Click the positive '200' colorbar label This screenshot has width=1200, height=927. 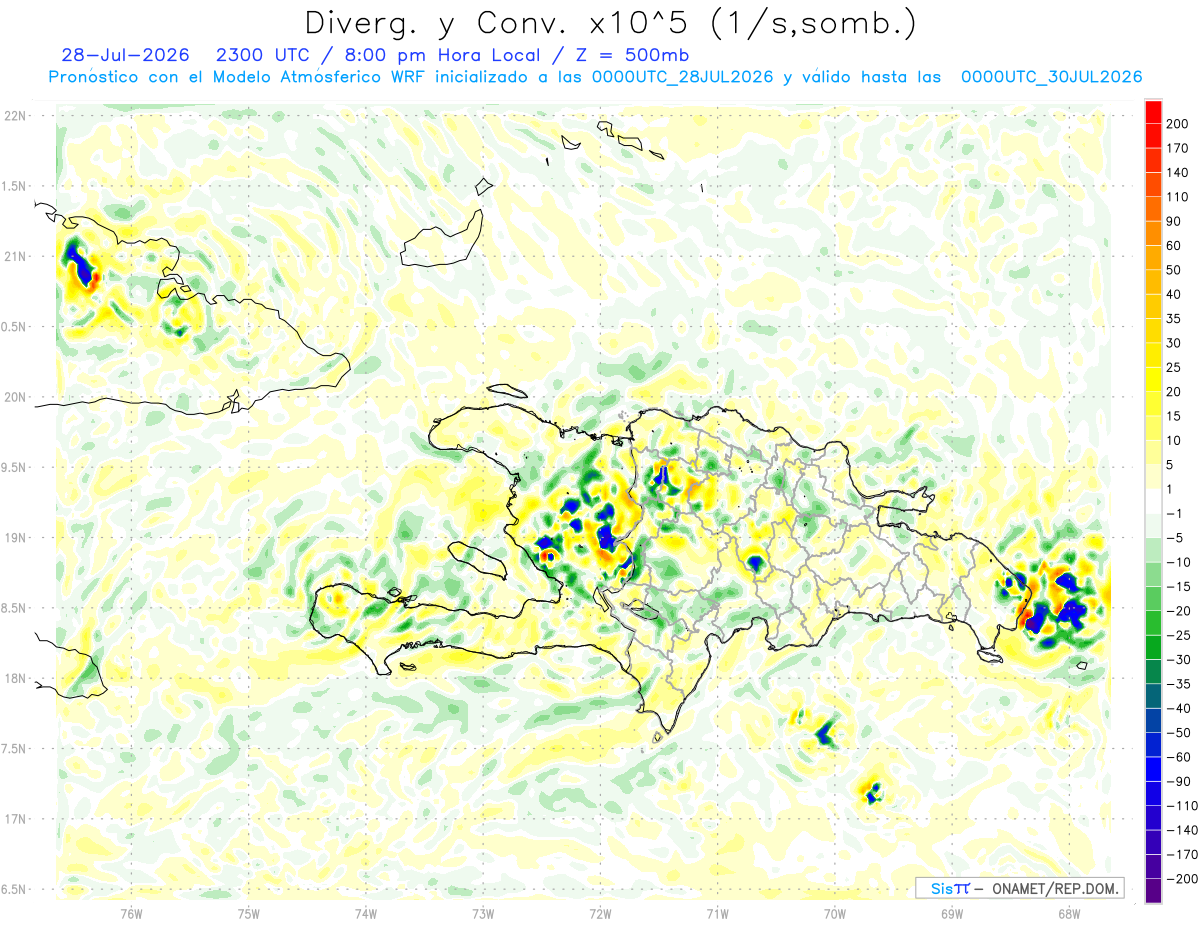click(1178, 123)
